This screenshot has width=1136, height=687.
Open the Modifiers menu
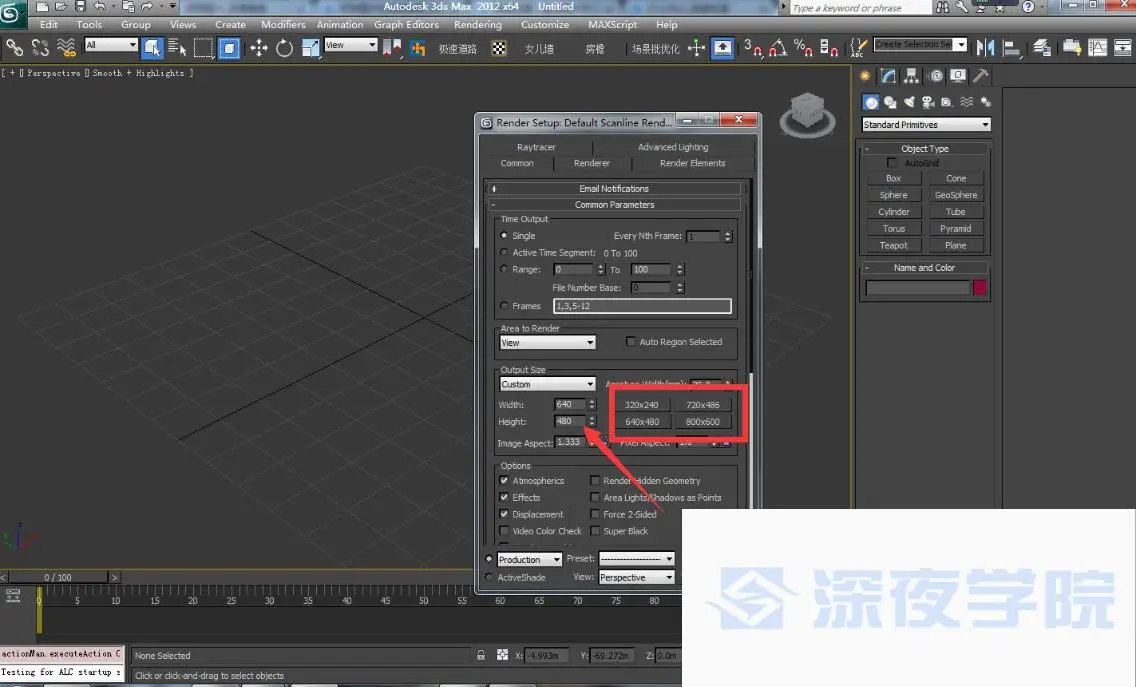[283, 25]
